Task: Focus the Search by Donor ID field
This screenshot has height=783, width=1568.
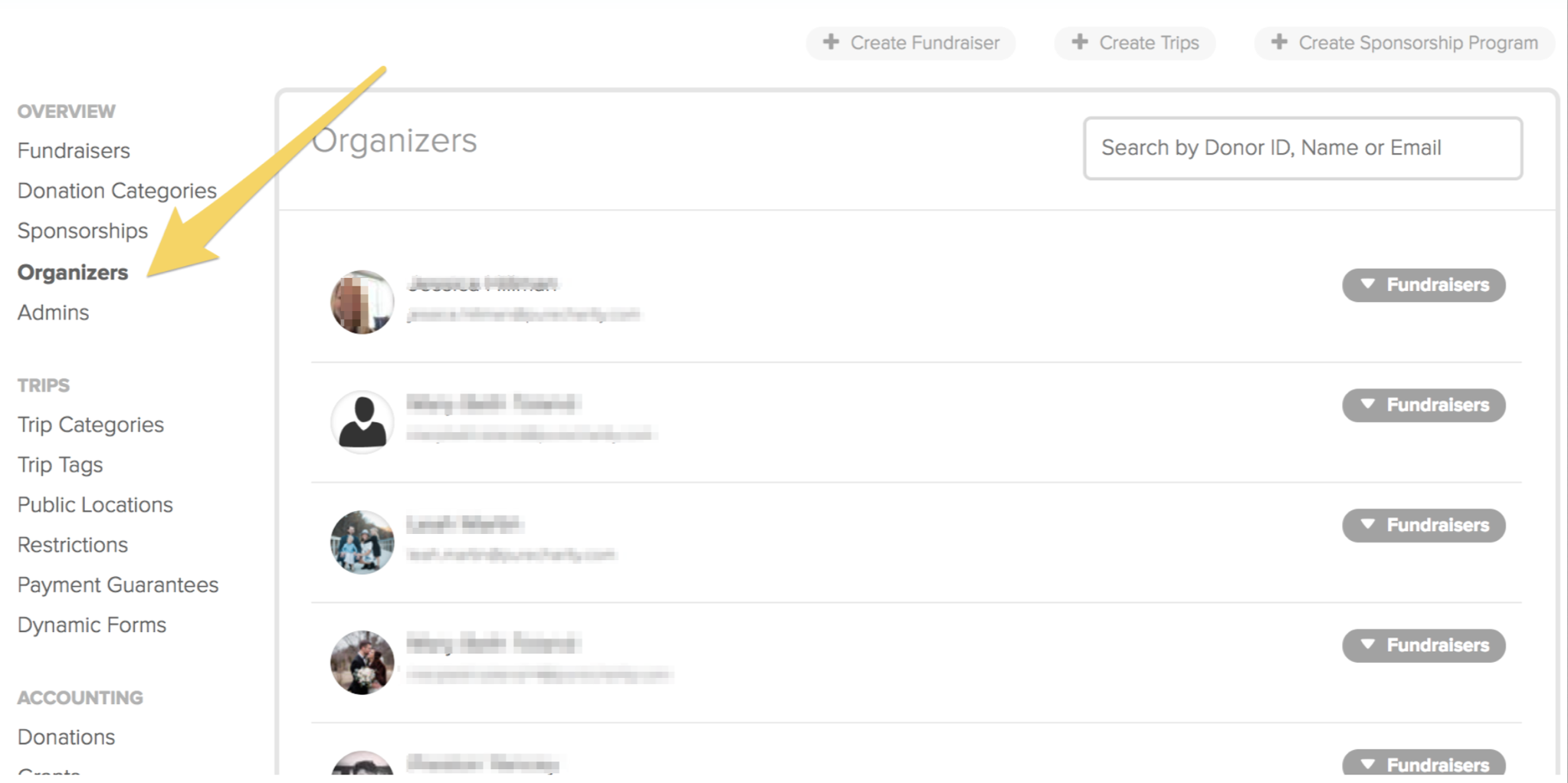Action: pos(1303,148)
